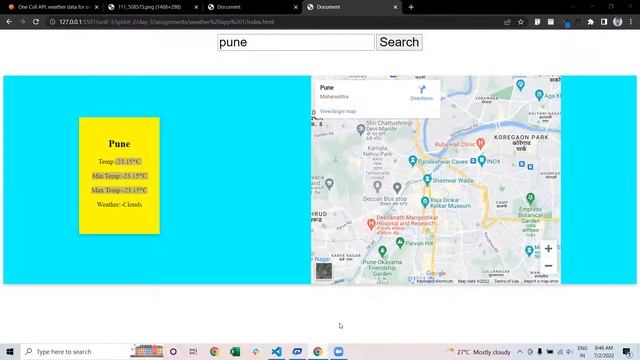Open Visual Studio Code from taskbar
The height and width of the screenshot is (360, 640).
tap(276, 351)
